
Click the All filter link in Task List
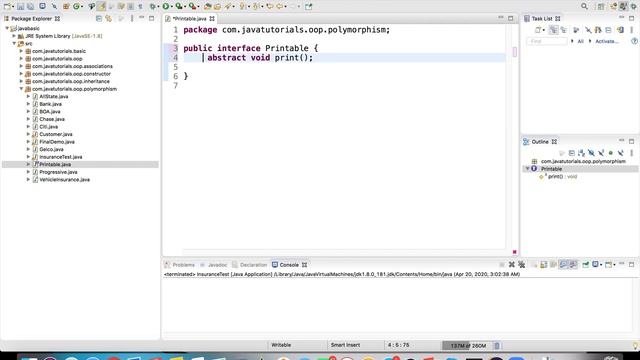[x=580, y=41]
